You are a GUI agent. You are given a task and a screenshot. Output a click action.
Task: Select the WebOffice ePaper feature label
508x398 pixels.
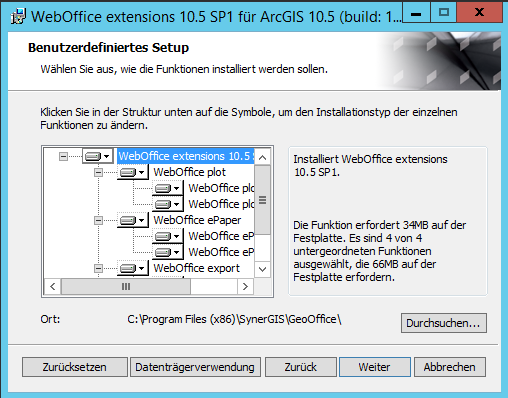(197, 220)
